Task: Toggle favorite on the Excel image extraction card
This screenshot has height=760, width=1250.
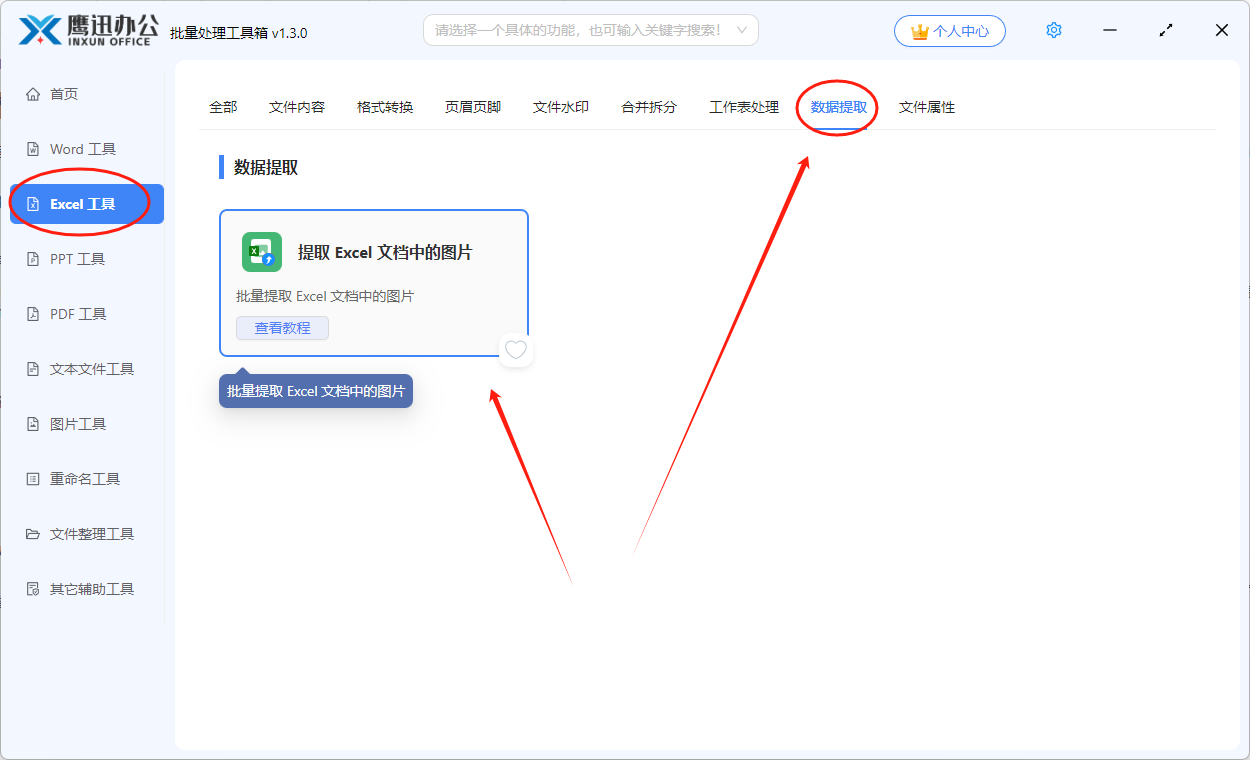Action: pyautogui.click(x=515, y=350)
